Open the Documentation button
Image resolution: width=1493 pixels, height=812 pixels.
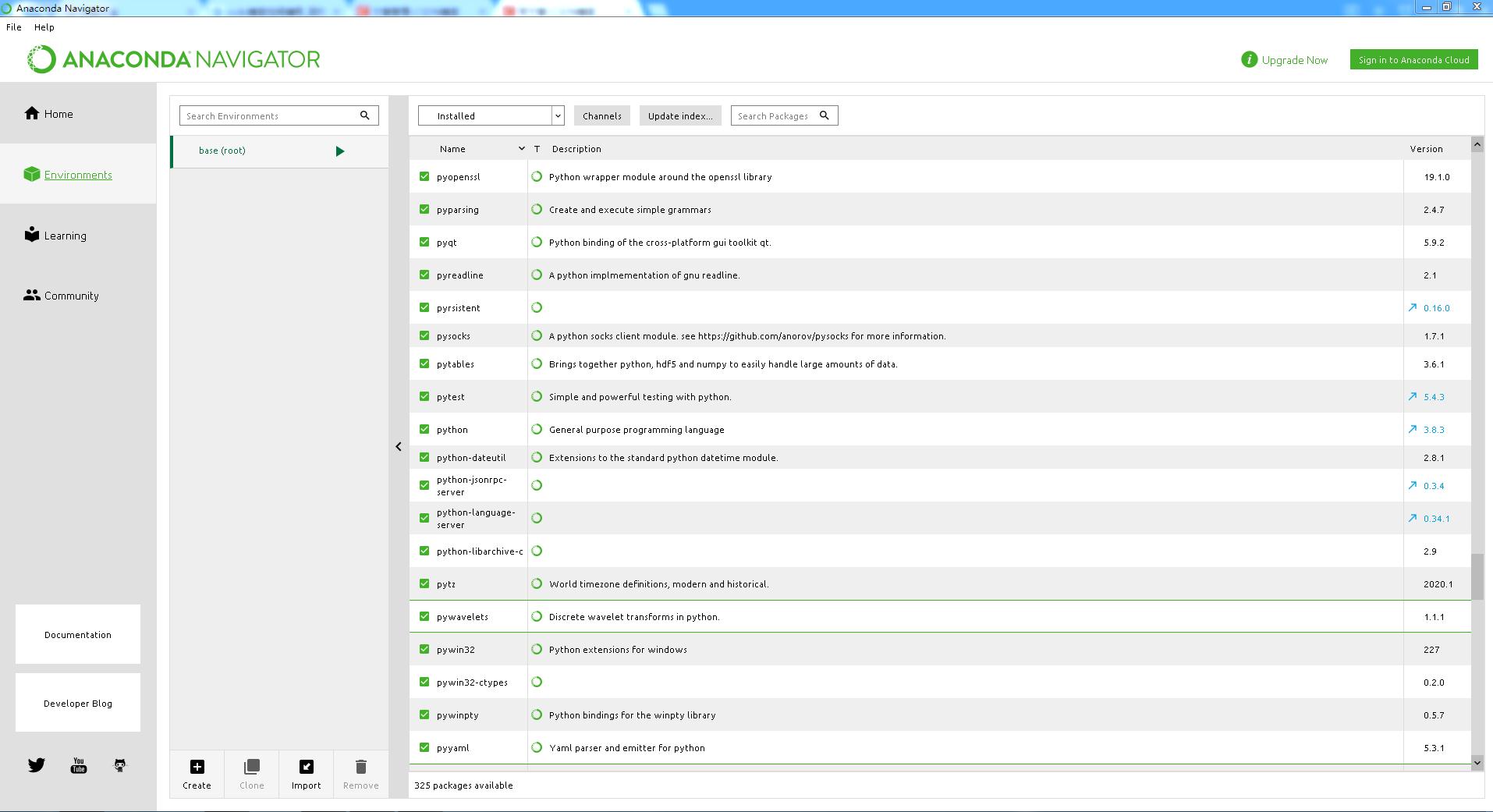(x=78, y=634)
